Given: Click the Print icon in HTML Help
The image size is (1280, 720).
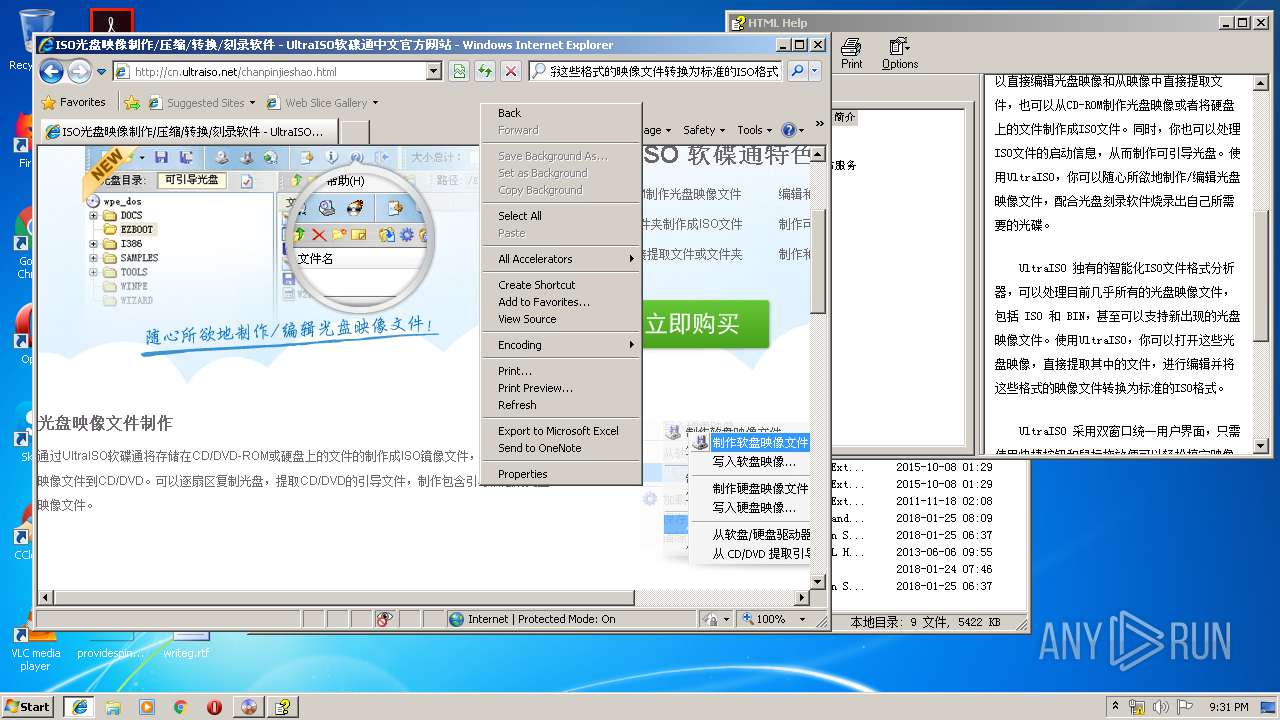Looking at the screenshot, I should [851, 53].
